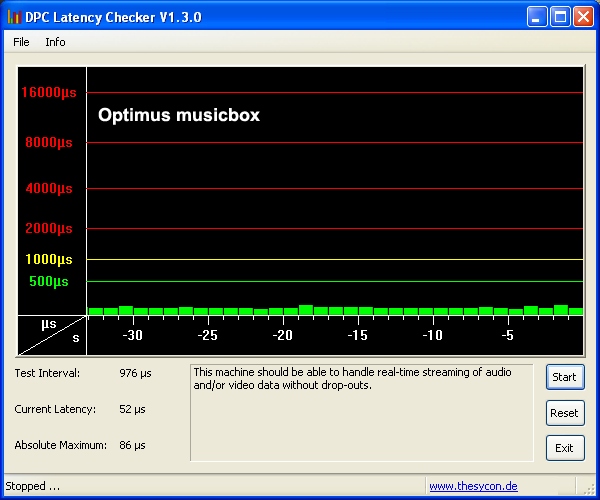Click the real-time streaming message box

(362, 413)
